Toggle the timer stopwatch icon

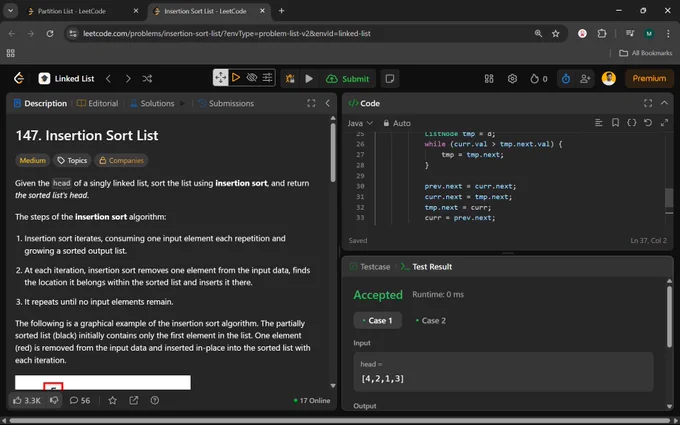click(566, 78)
